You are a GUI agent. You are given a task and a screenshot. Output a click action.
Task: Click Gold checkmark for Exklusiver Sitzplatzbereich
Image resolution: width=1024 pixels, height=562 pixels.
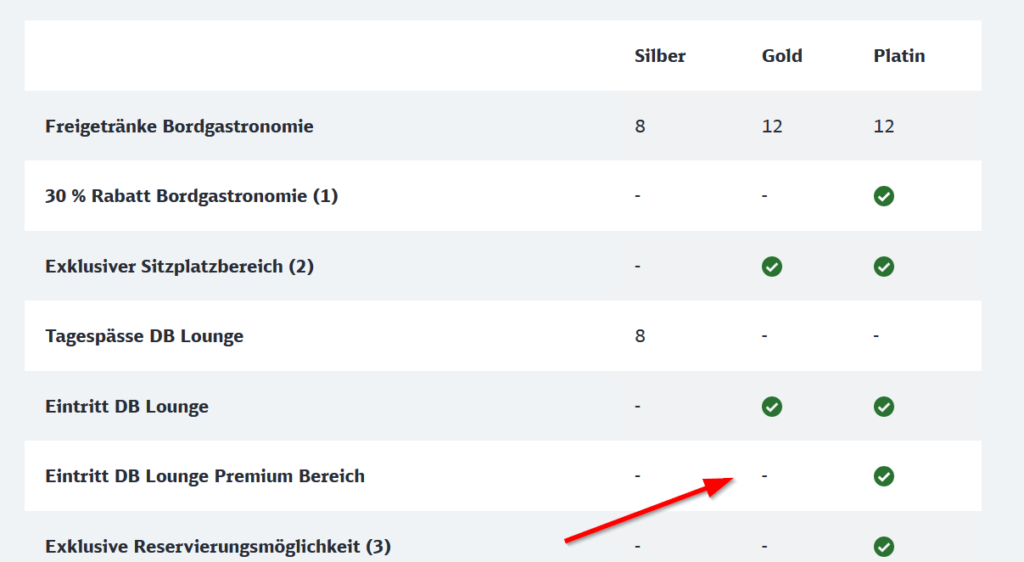[x=772, y=266]
